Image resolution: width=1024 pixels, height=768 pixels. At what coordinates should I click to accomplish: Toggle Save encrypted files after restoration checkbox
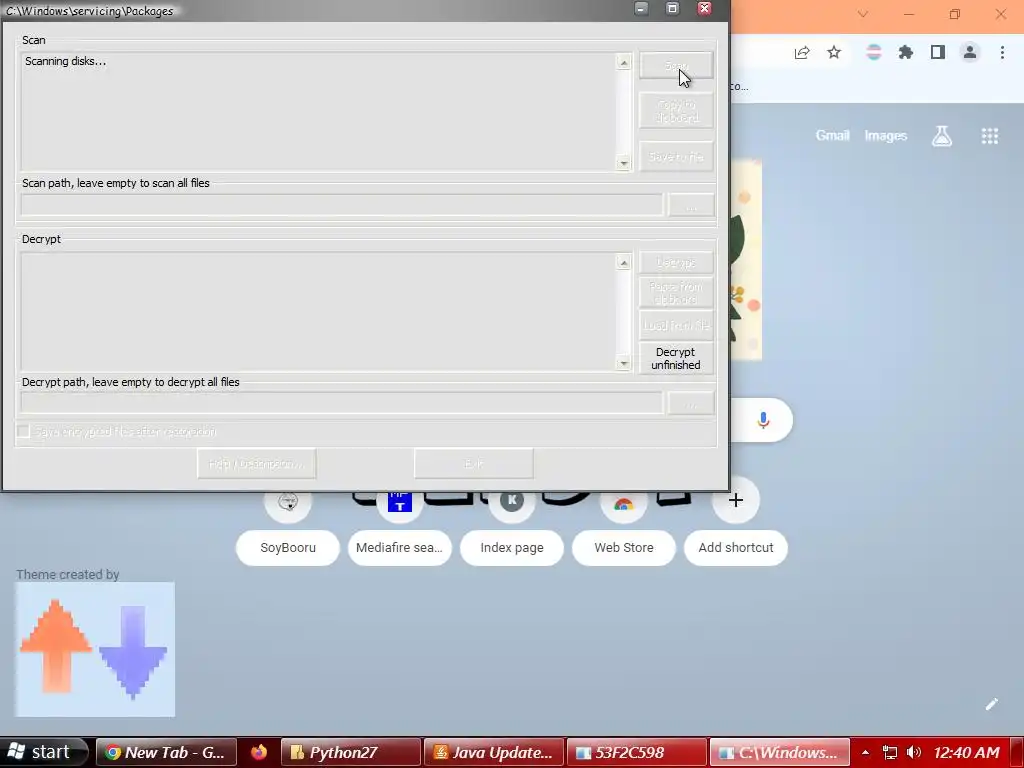[x=24, y=432]
